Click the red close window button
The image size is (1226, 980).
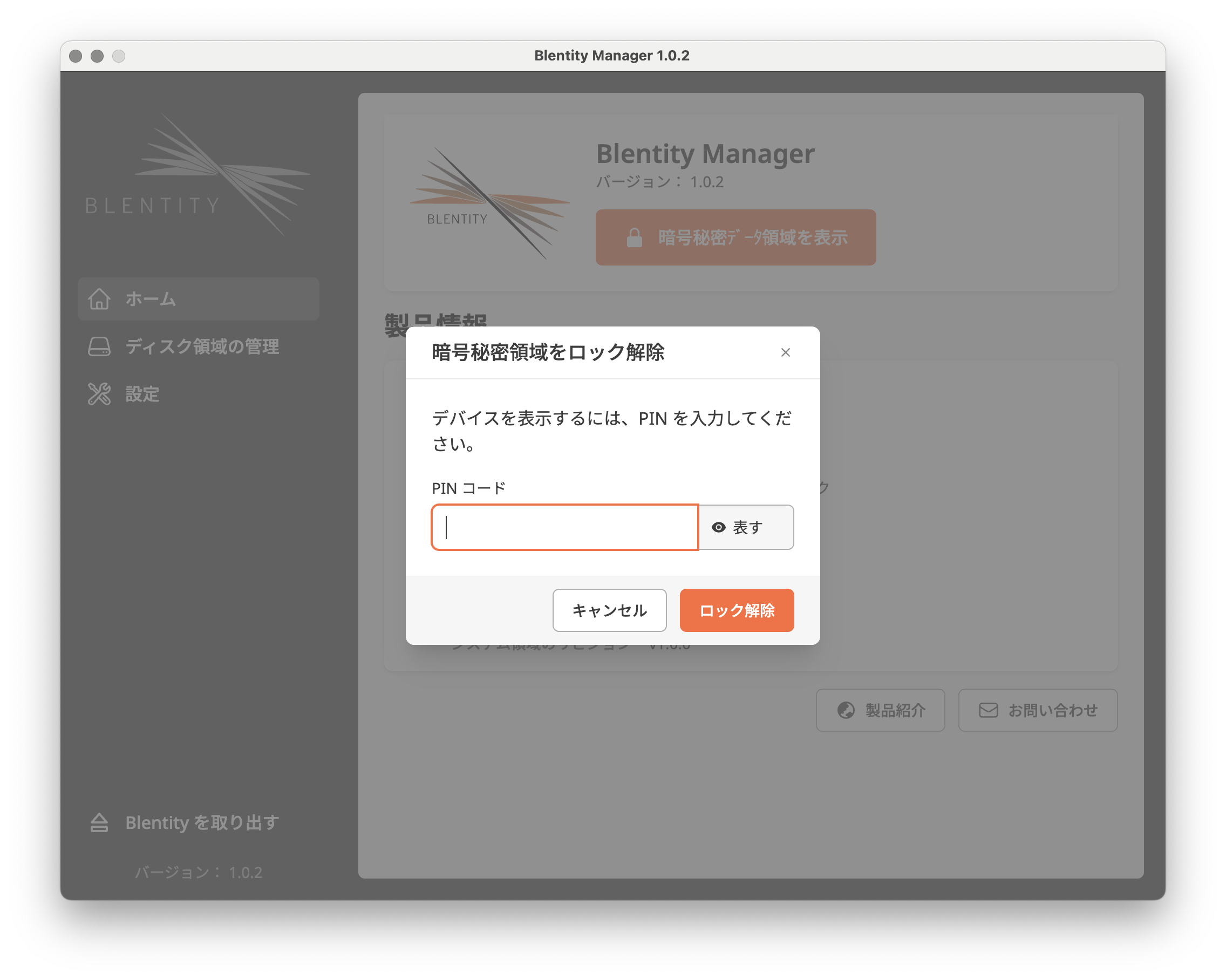point(76,56)
